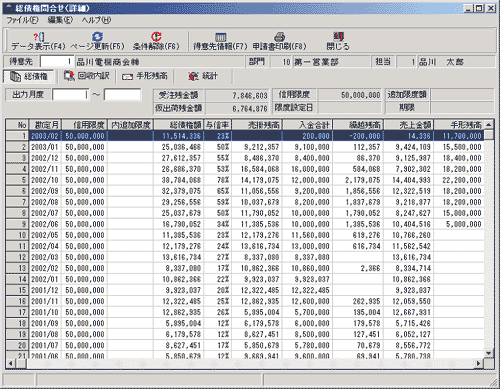Screen dimensions: 500x389
Task: Select the 総債権 tab
Action: [28, 76]
